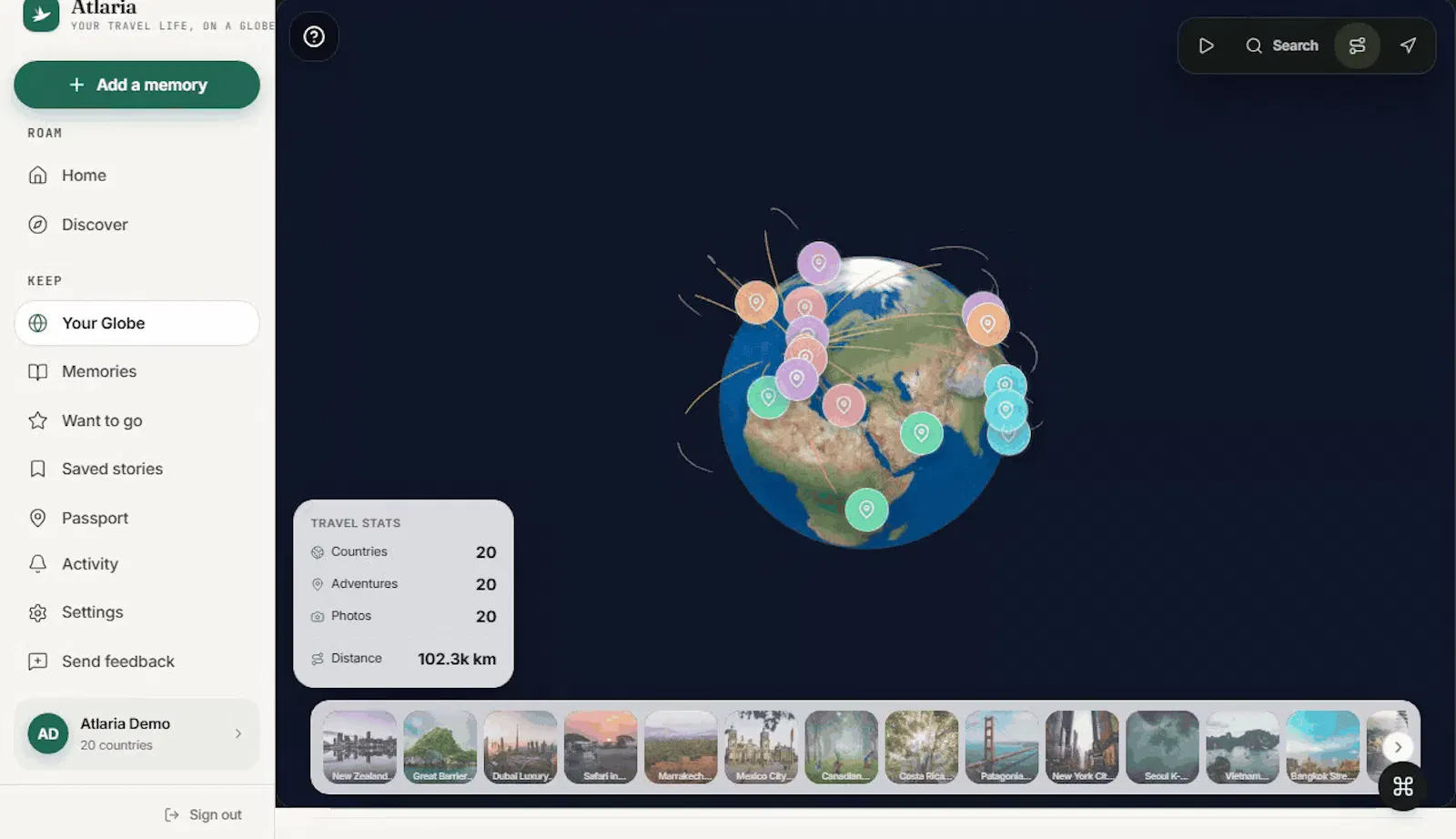Click the orange pin on the globe's right edge

(988, 324)
